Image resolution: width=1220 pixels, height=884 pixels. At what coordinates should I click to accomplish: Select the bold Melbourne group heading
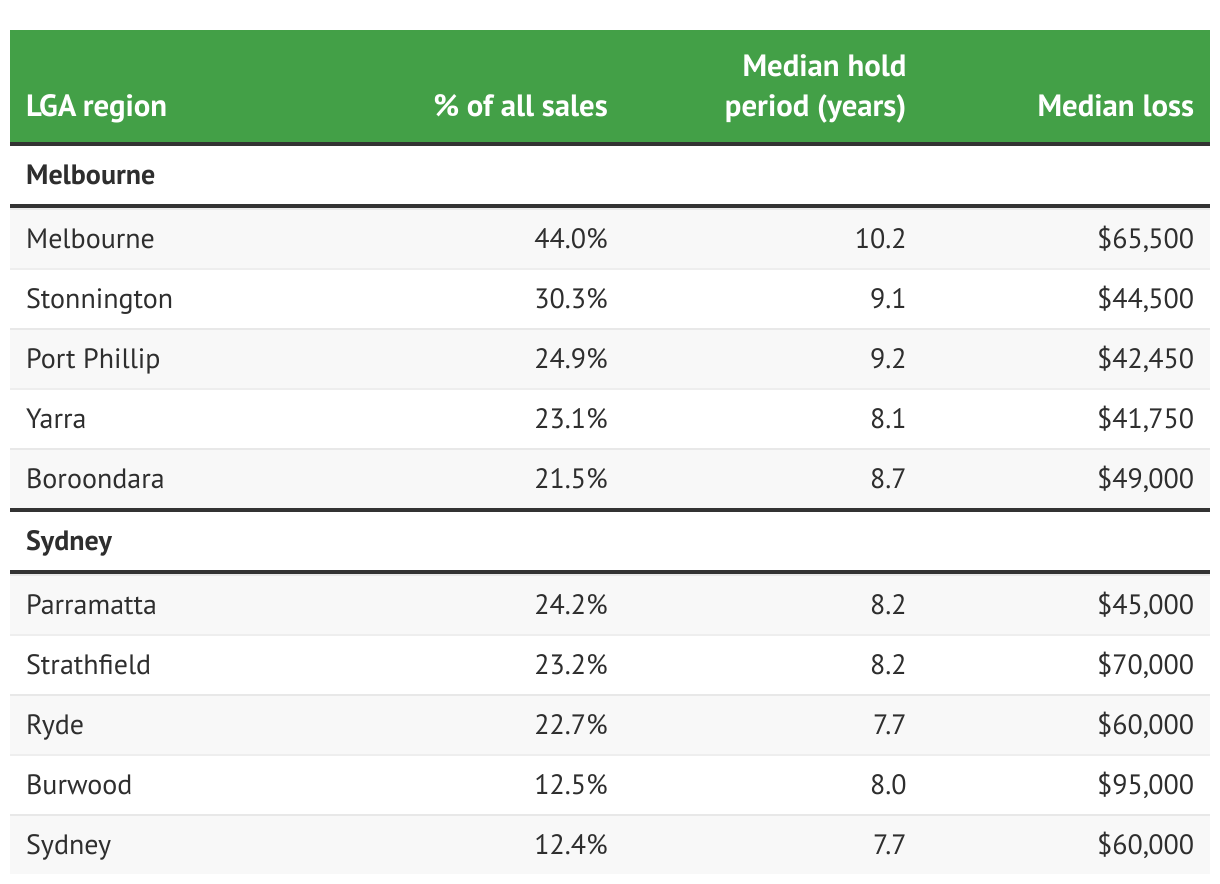pos(91,175)
